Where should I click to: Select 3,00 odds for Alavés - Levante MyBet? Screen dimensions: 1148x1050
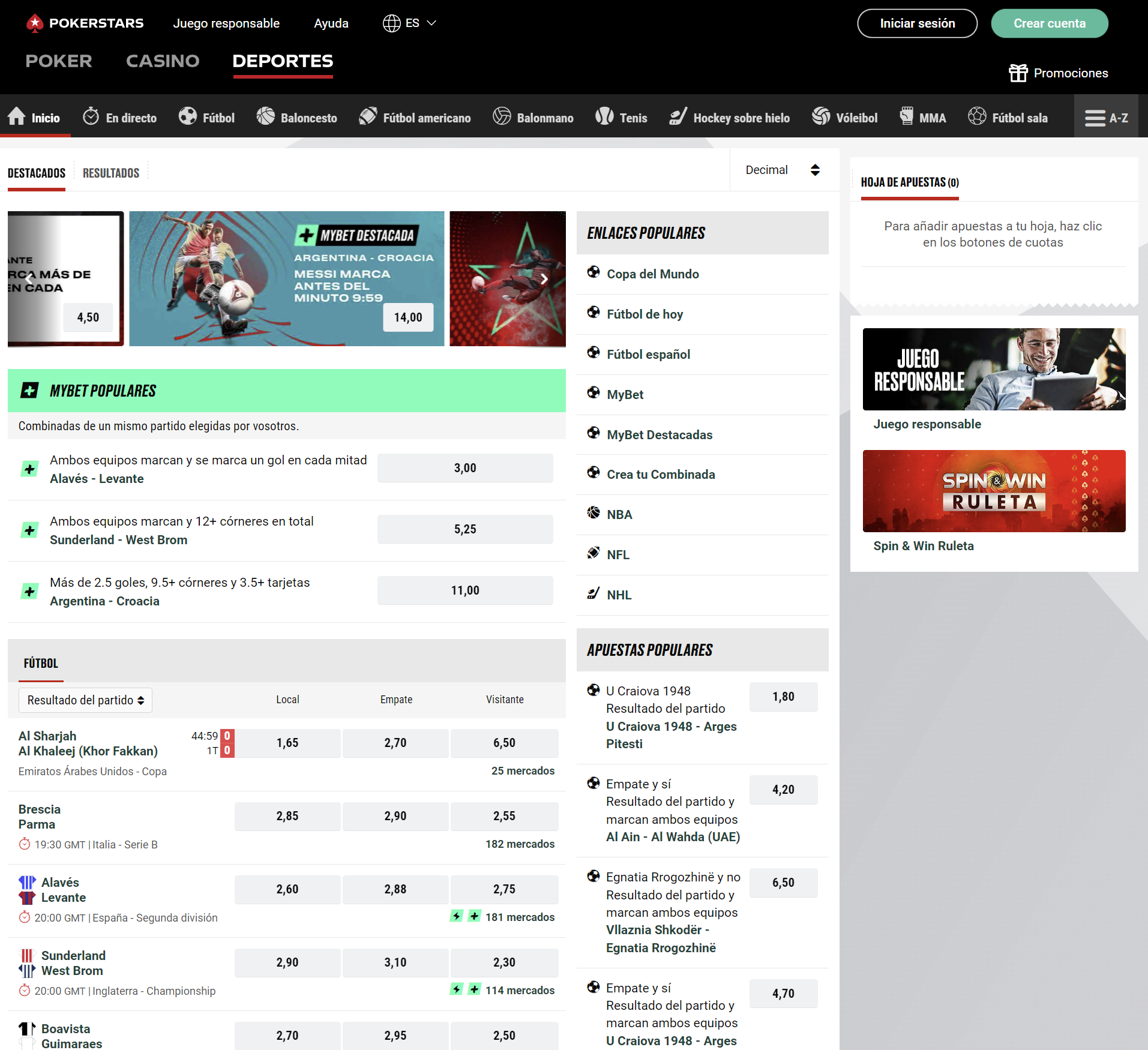[x=465, y=468]
